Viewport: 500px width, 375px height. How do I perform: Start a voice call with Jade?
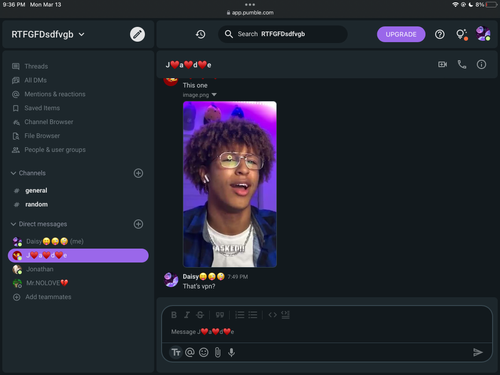(x=462, y=64)
